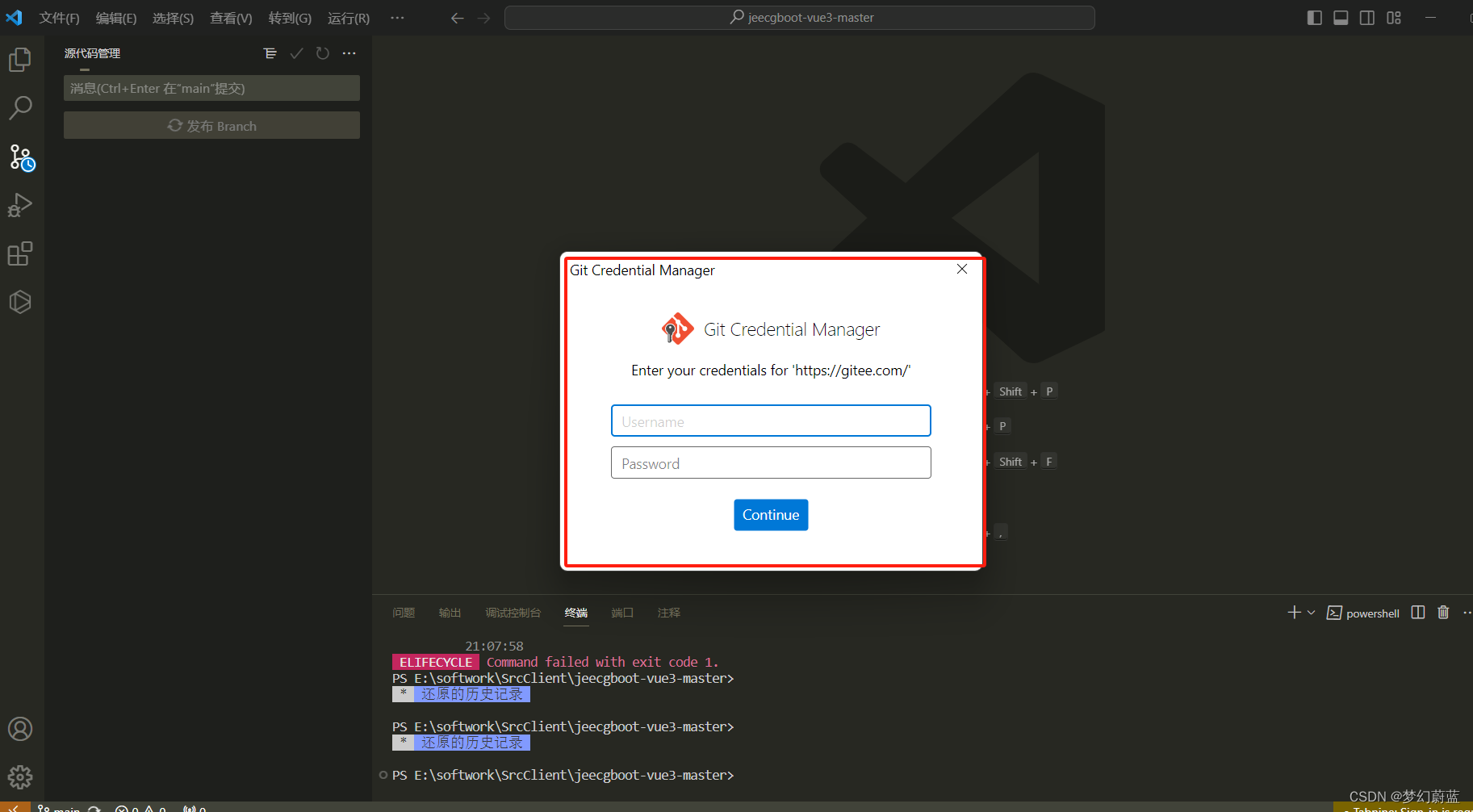
Task: Toggle secondary side bar layout icon
Action: tap(1367, 18)
